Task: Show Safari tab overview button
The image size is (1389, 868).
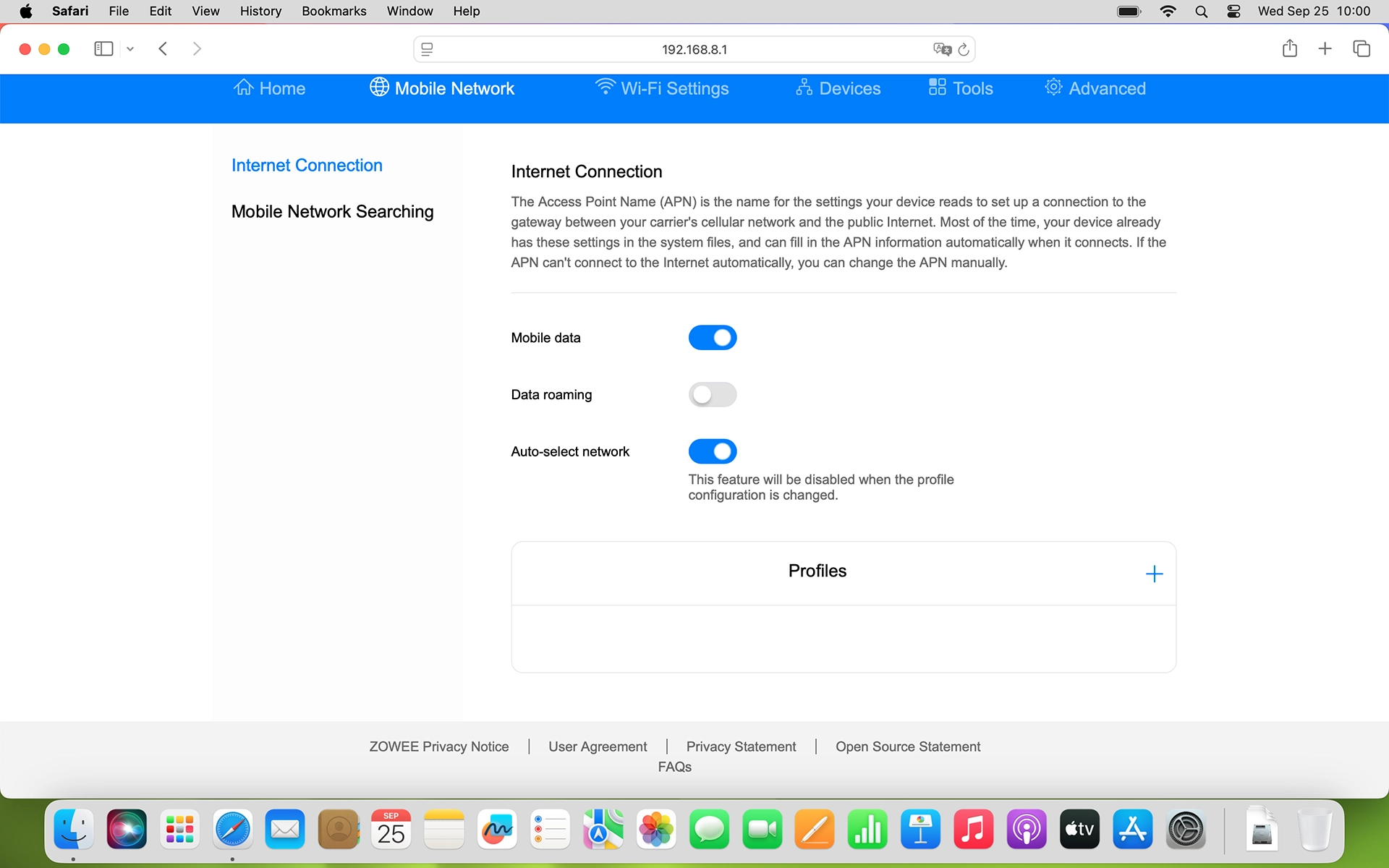Action: point(1361,48)
